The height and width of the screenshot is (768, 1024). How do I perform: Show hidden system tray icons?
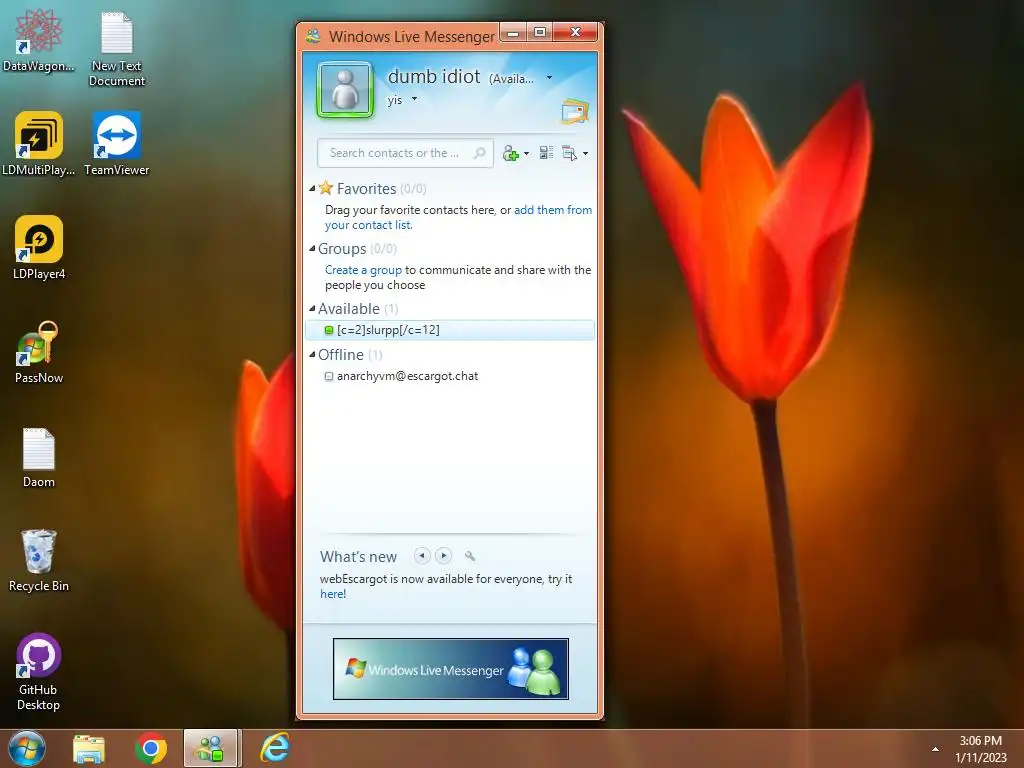pos(935,749)
